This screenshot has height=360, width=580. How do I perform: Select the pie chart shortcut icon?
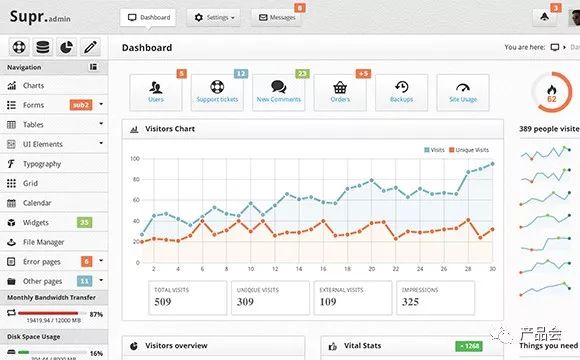point(67,47)
